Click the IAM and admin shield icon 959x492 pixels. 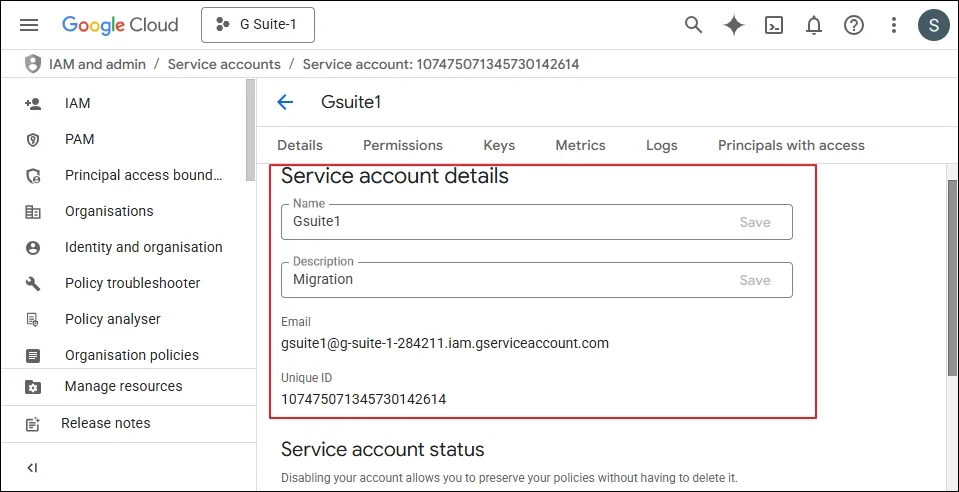(32, 64)
